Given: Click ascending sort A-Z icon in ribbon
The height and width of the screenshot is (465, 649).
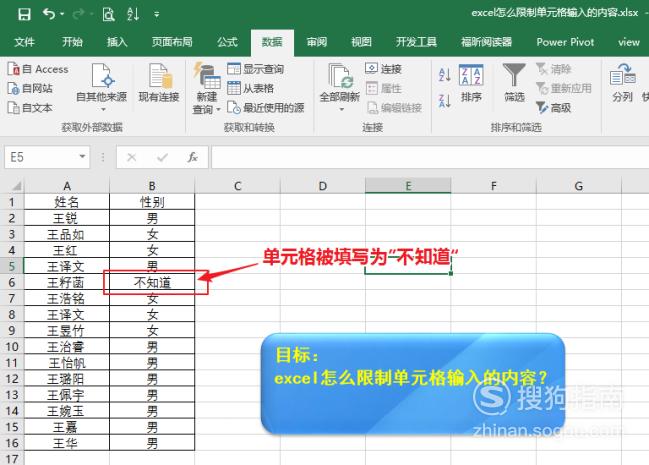Looking at the screenshot, I should (x=445, y=75).
